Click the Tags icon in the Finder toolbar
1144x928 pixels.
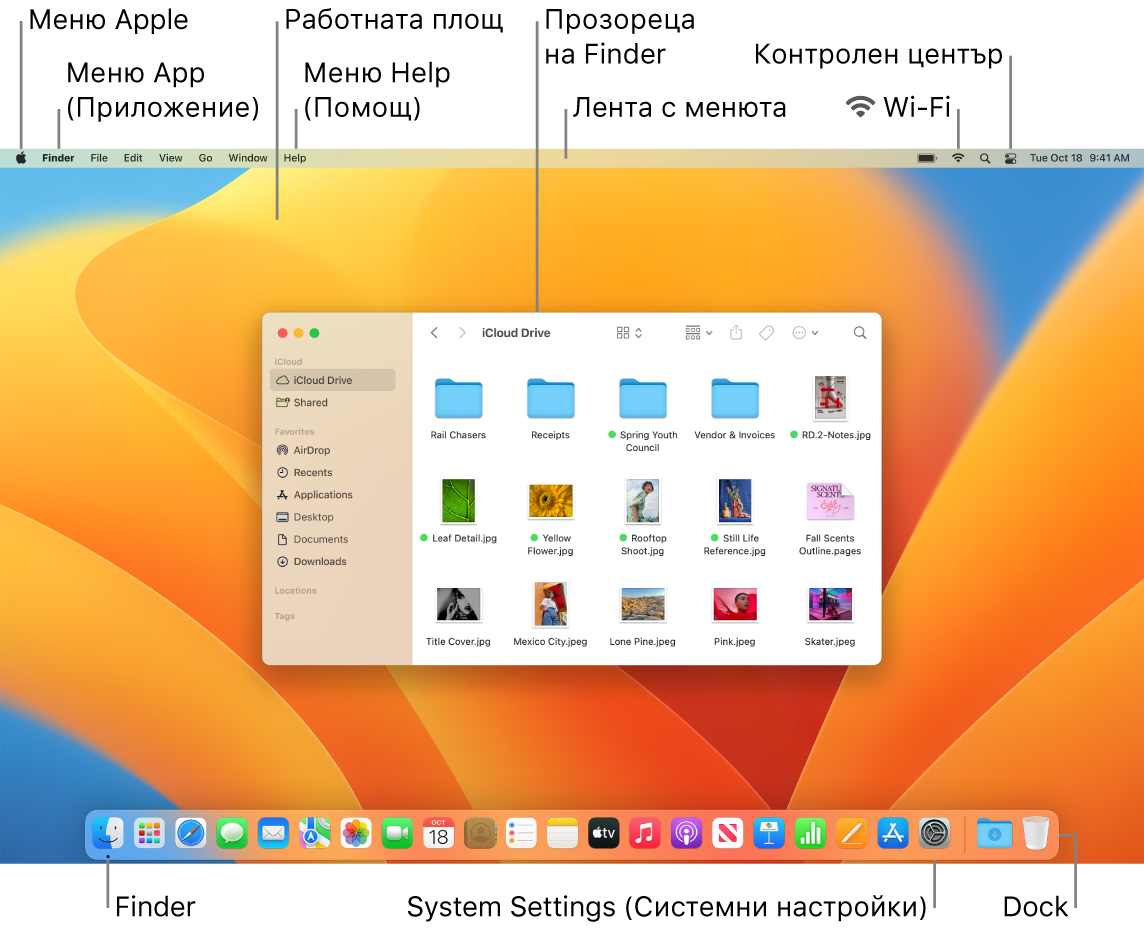point(766,332)
